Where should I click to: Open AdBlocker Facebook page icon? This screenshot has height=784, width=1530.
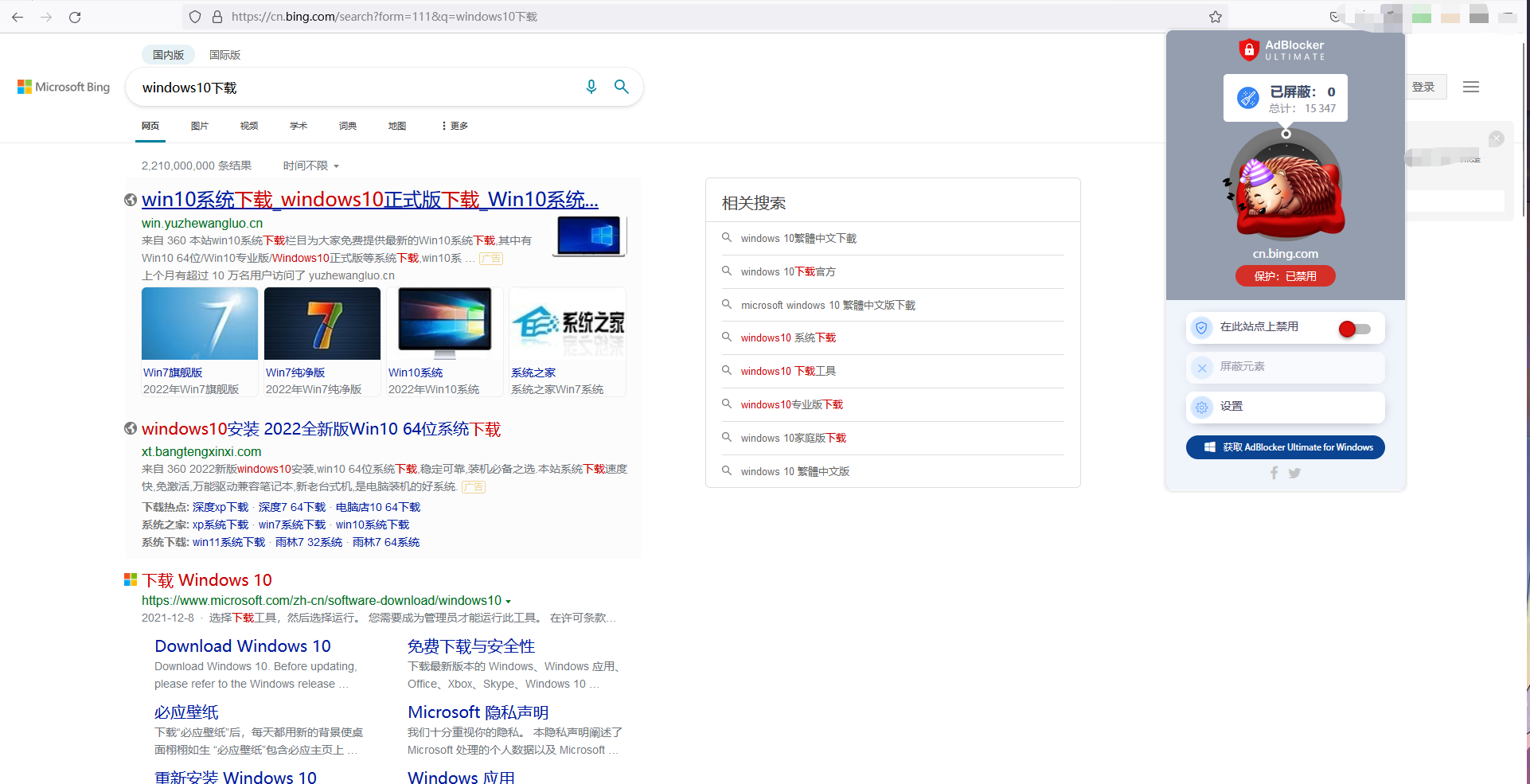1274,473
